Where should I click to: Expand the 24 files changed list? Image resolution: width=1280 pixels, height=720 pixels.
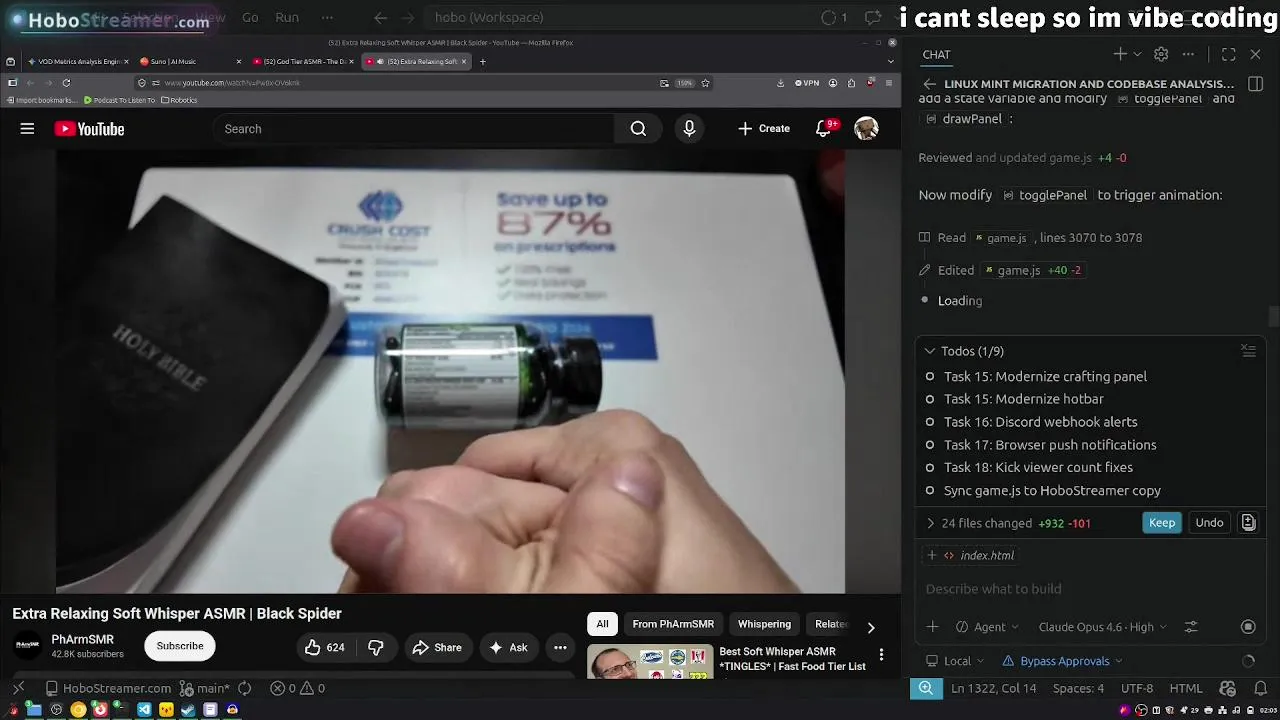930,523
